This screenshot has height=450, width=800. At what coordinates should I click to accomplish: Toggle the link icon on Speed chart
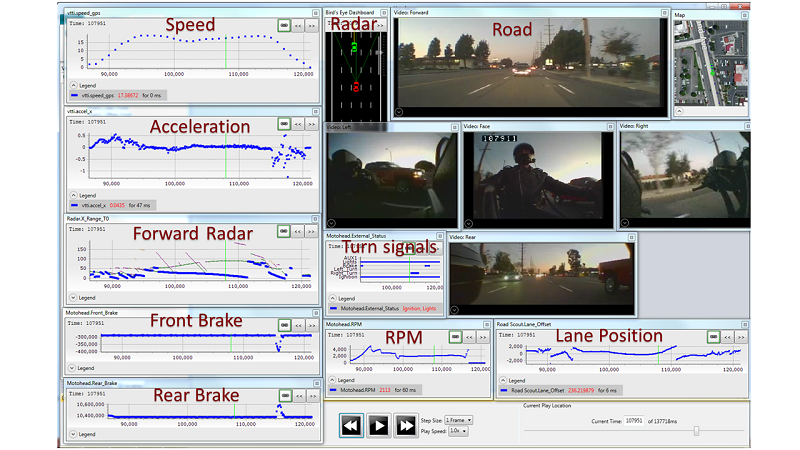coord(284,25)
